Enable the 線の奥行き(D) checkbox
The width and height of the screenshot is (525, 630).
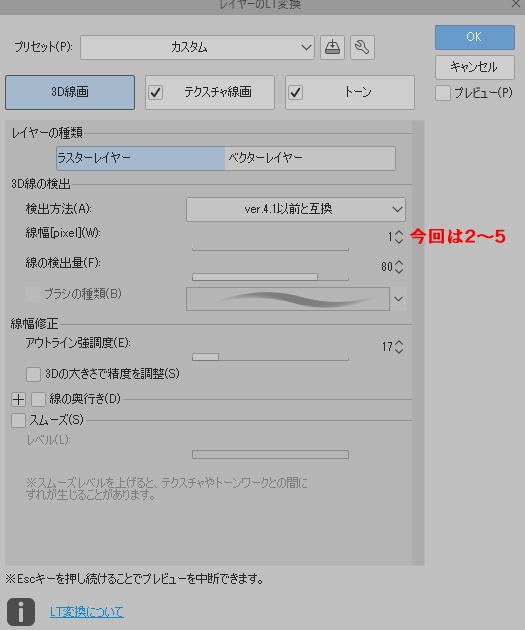39,399
